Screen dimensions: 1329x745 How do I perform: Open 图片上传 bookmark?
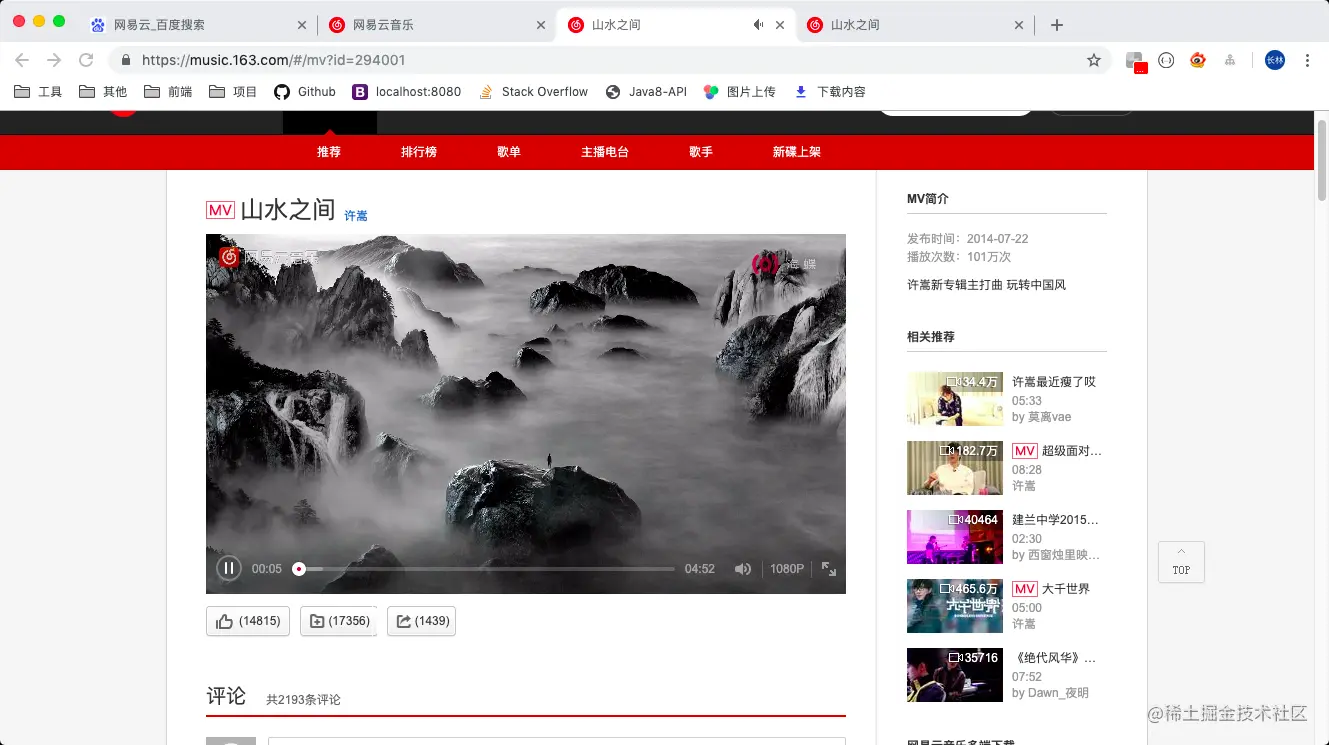click(740, 92)
